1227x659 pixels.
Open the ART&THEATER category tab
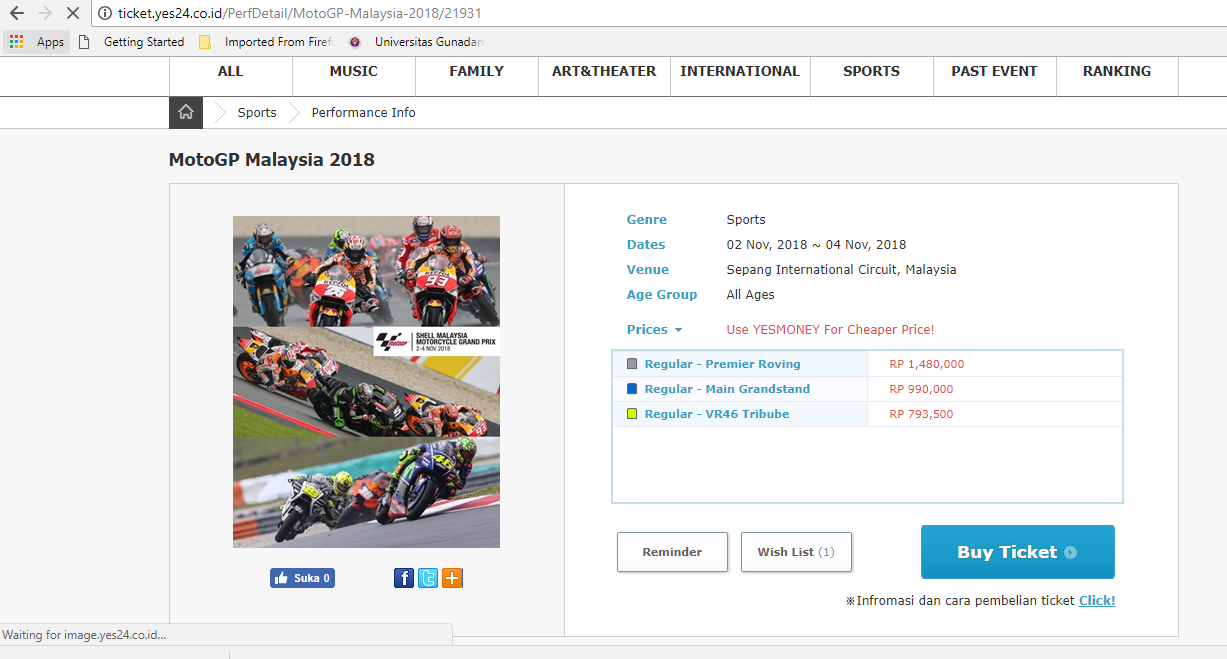tap(604, 72)
